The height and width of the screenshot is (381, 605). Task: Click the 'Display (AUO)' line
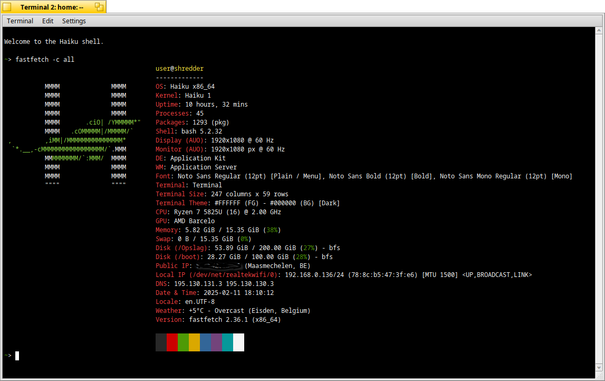click(215, 140)
